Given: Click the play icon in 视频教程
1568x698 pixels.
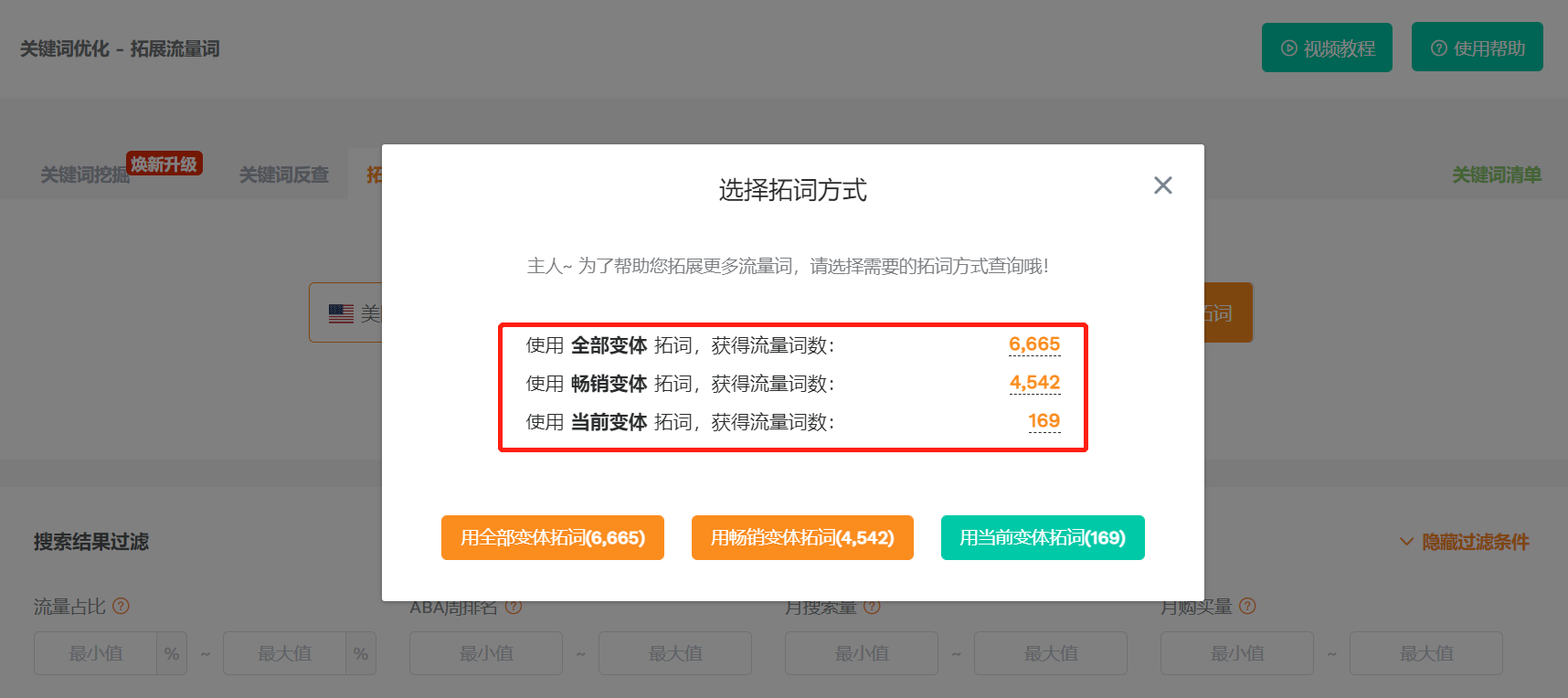Looking at the screenshot, I should coord(1288,48).
